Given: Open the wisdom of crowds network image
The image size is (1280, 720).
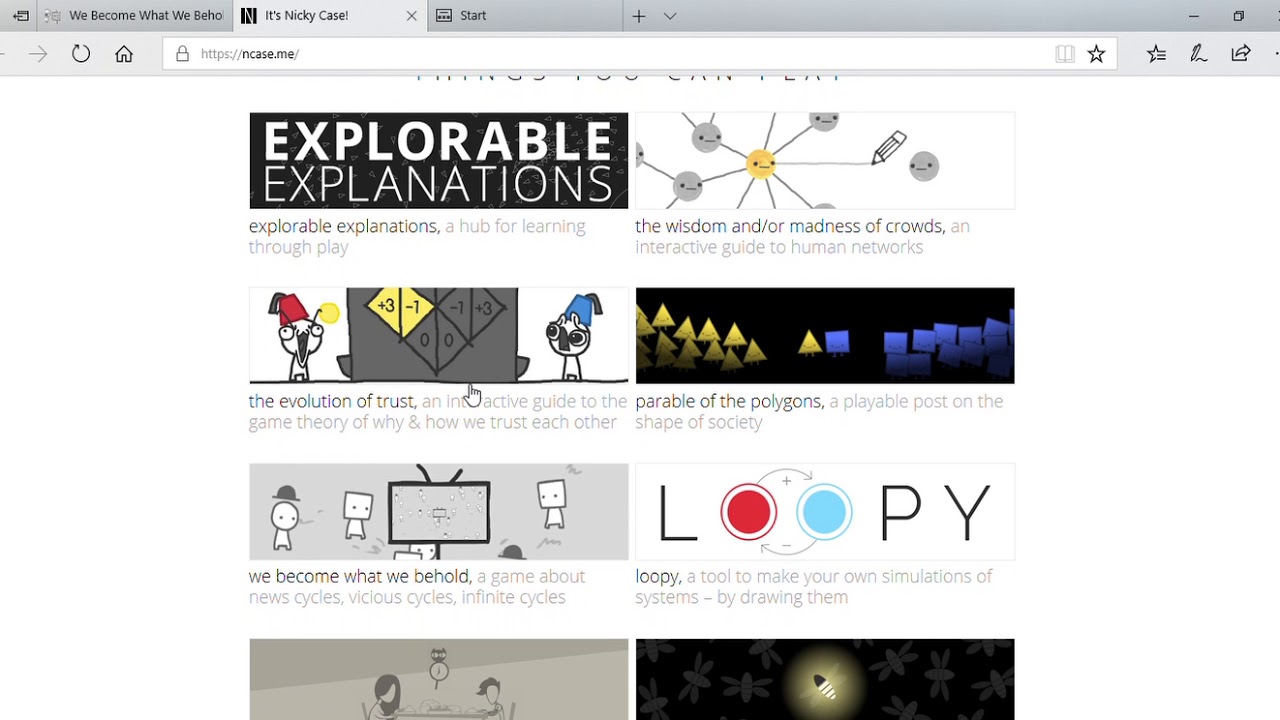Looking at the screenshot, I should click(x=825, y=160).
